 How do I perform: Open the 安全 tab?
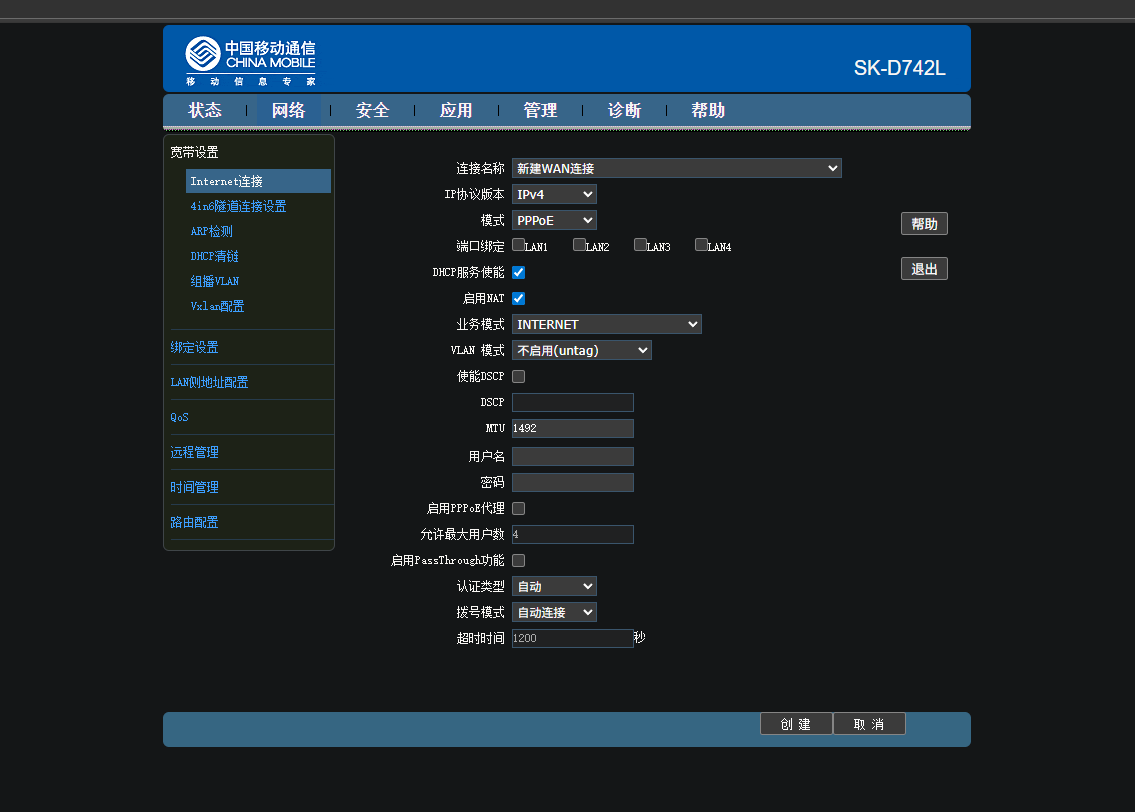[373, 111]
